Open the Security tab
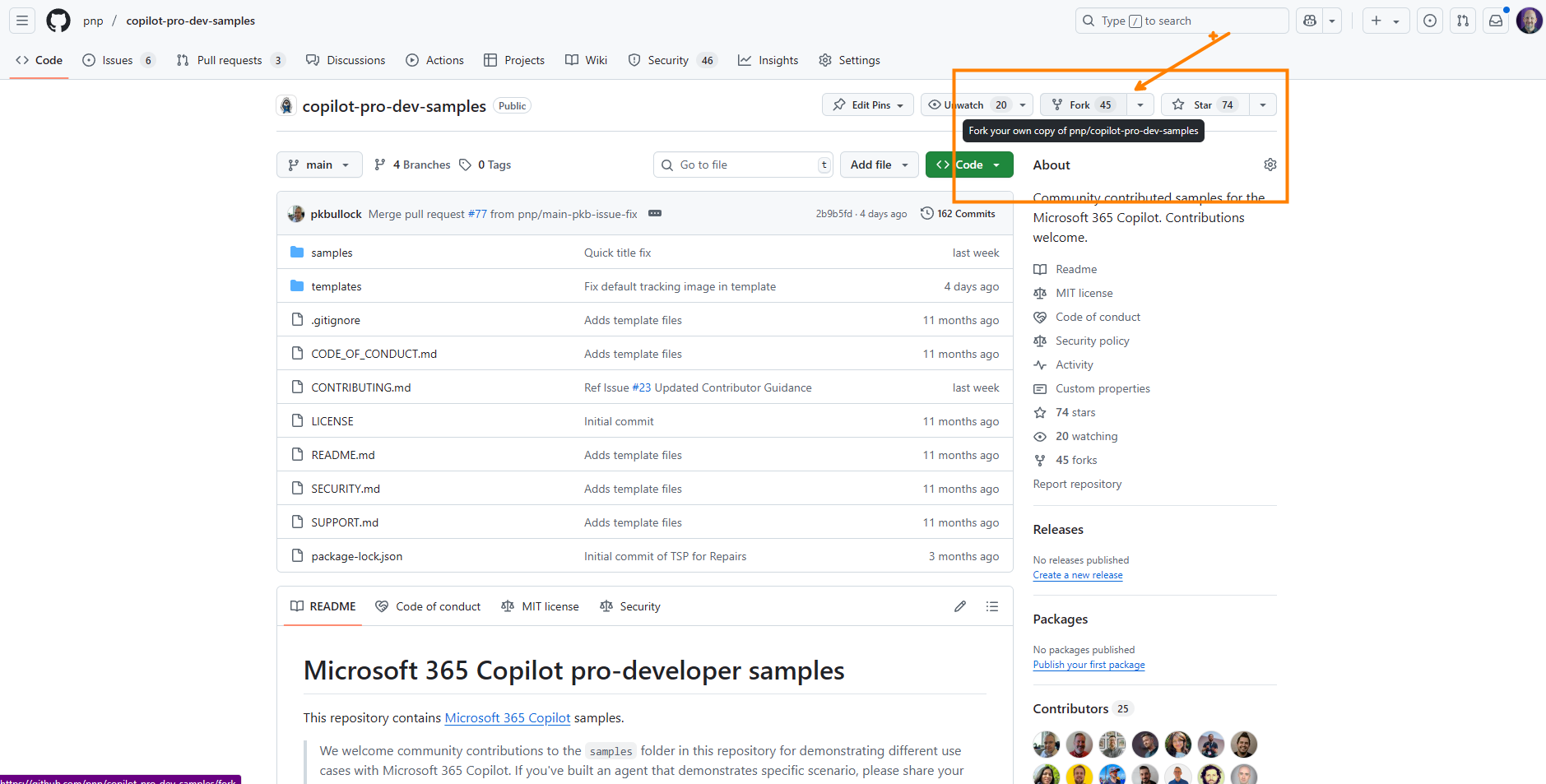 pyautogui.click(x=673, y=60)
